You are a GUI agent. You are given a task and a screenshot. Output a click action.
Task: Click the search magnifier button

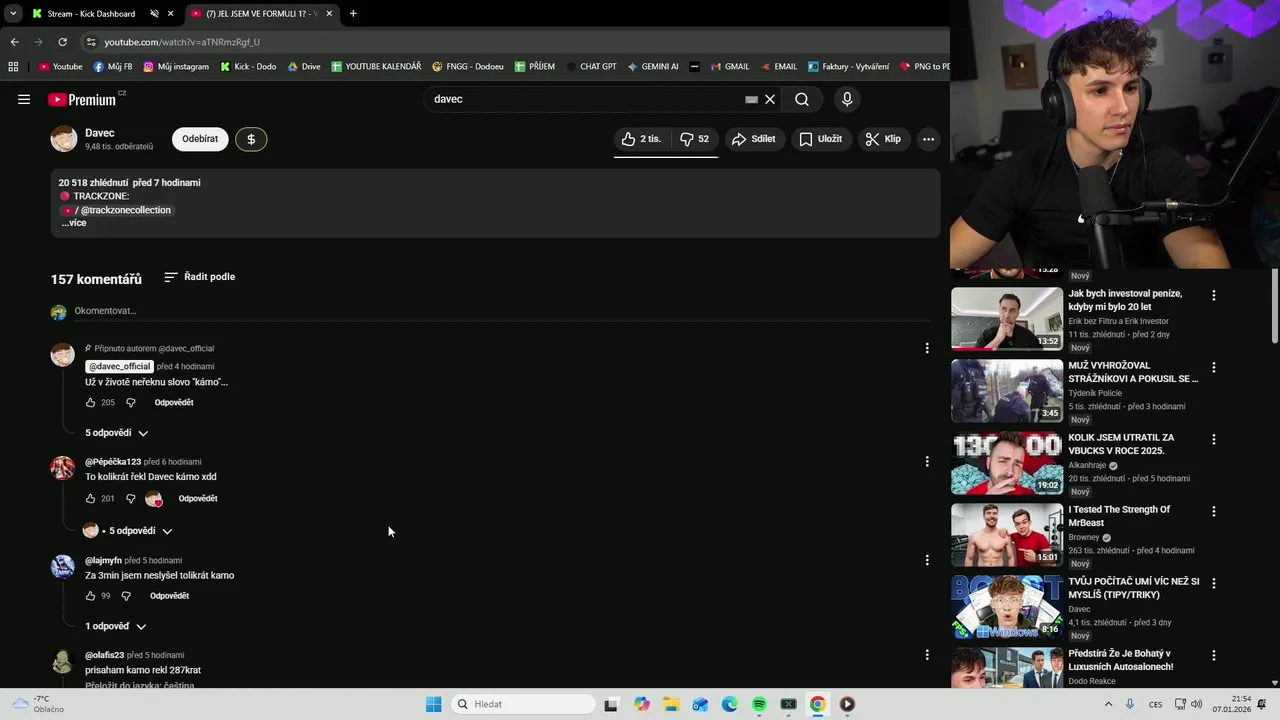click(x=802, y=99)
